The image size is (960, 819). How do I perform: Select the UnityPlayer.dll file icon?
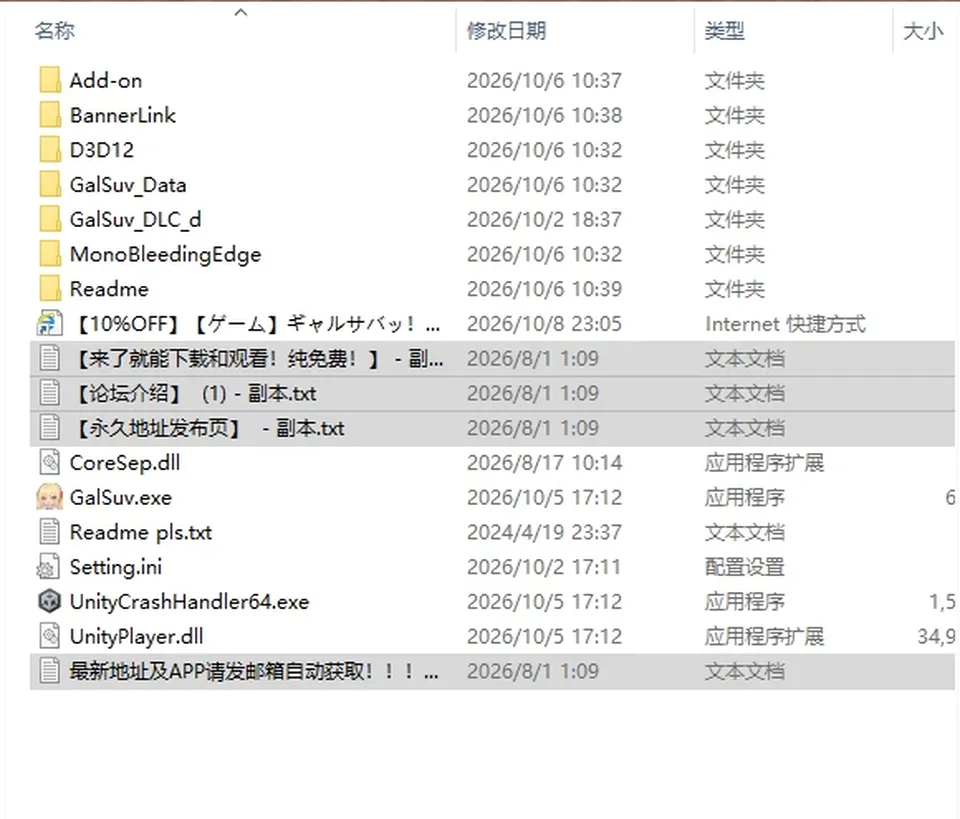tap(50, 637)
